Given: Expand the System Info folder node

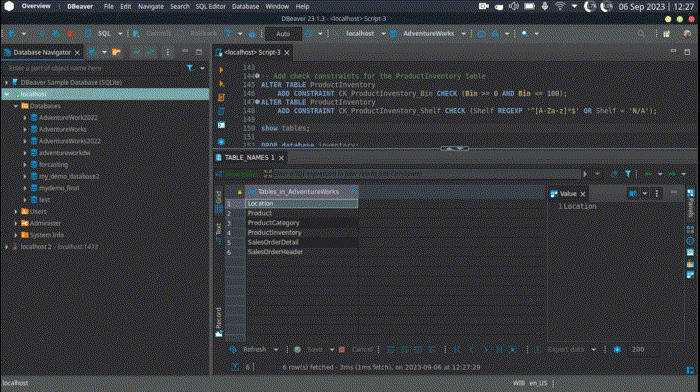Looking at the screenshot, I should [16, 235].
